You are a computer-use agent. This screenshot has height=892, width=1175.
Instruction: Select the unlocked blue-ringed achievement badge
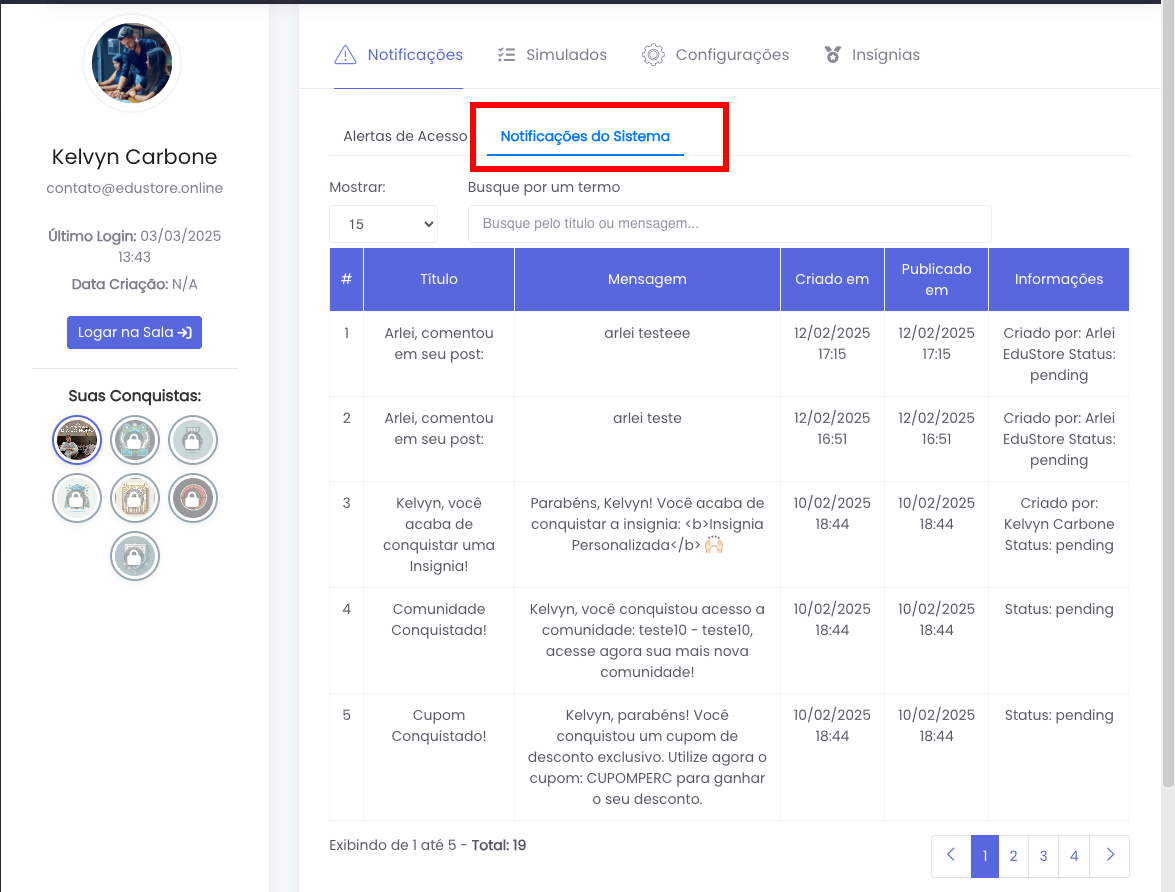point(77,440)
